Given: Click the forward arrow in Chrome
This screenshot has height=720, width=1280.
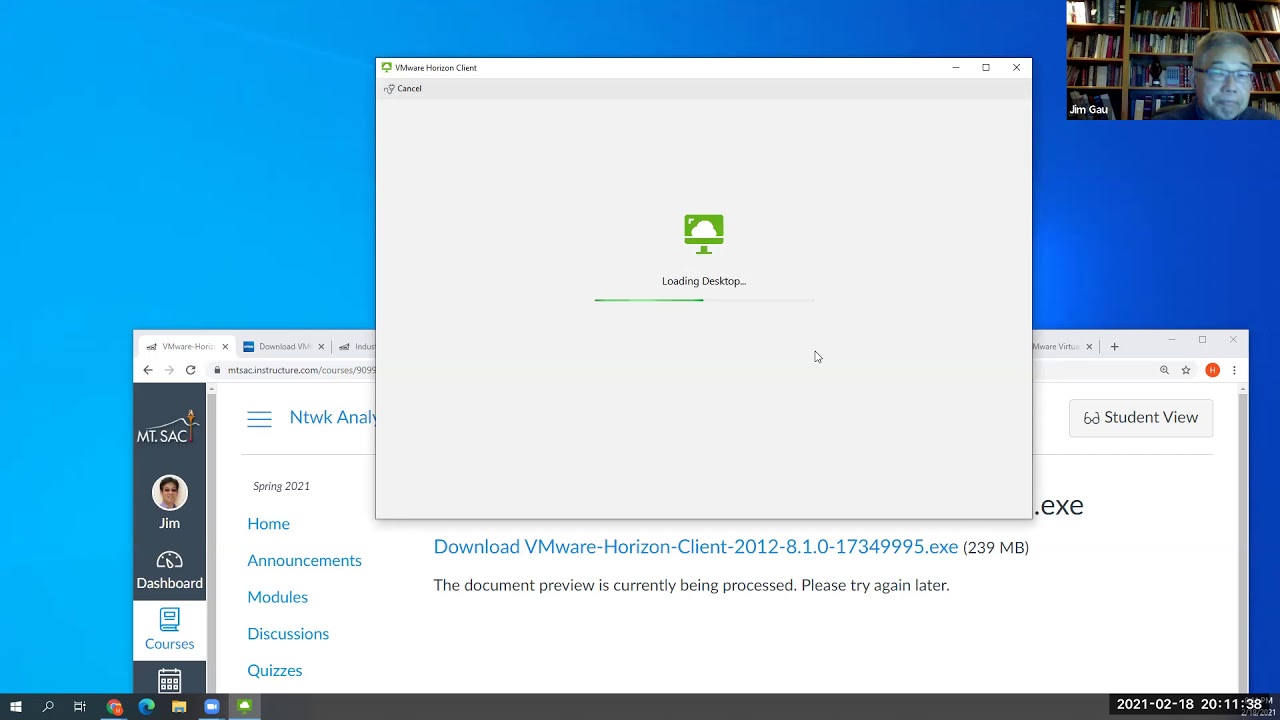Looking at the screenshot, I should [169, 370].
